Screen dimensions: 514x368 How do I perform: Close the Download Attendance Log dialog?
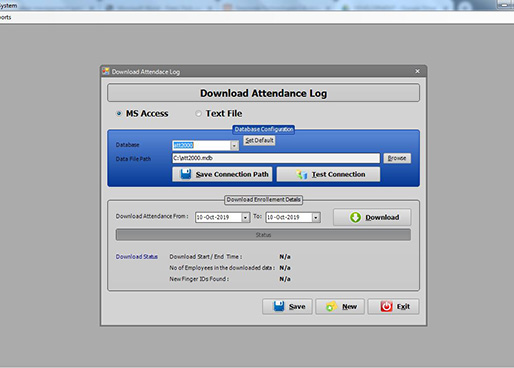(x=417, y=71)
